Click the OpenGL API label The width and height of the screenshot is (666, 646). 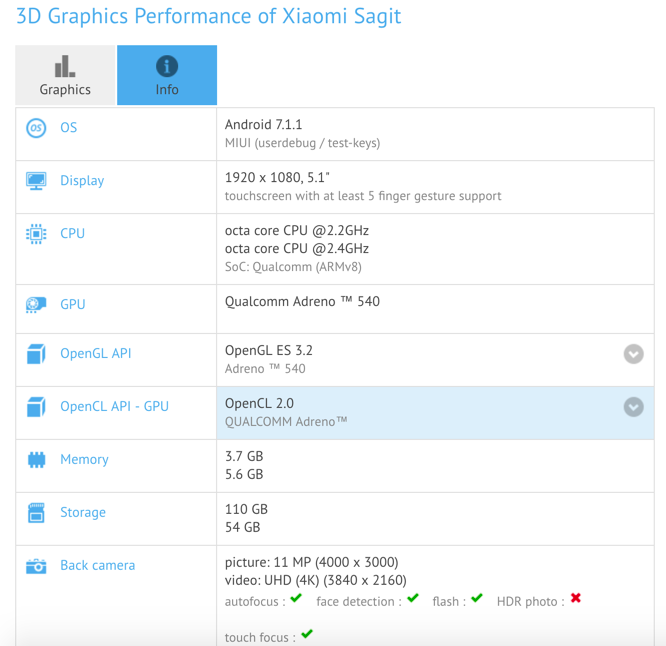click(96, 353)
